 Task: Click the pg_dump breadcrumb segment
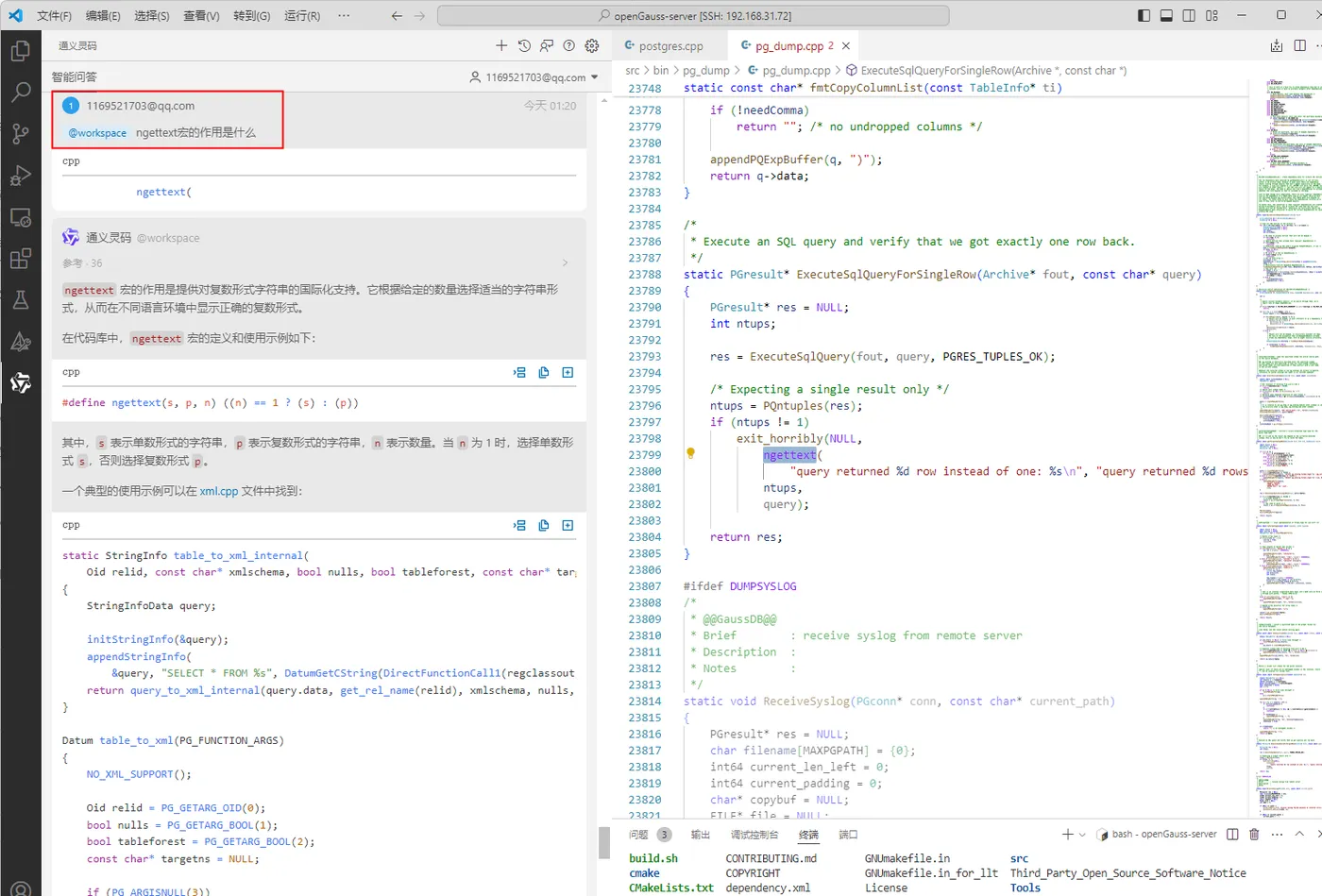click(706, 70)
